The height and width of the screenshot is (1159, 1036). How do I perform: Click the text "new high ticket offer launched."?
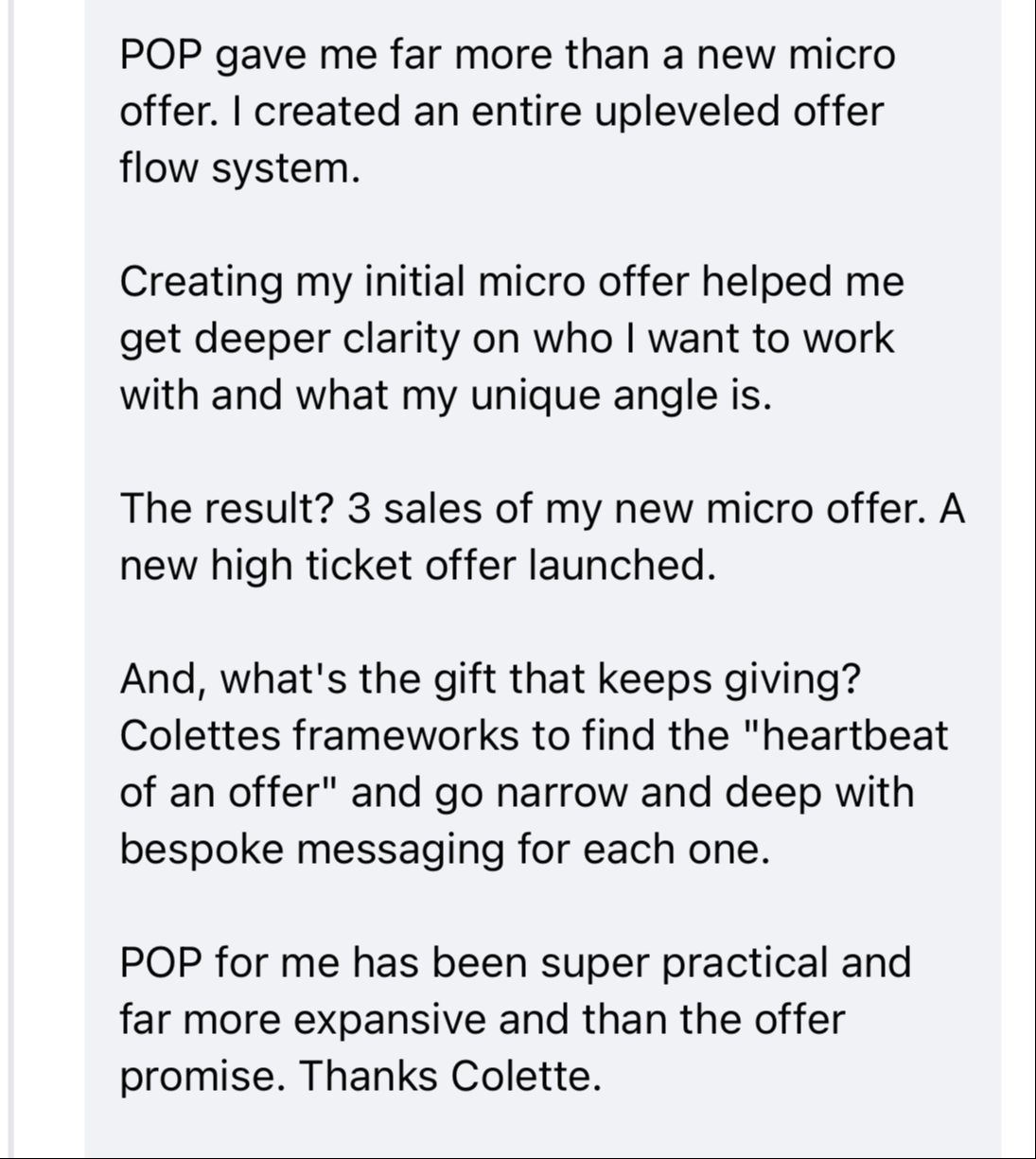tap(417, 566)
